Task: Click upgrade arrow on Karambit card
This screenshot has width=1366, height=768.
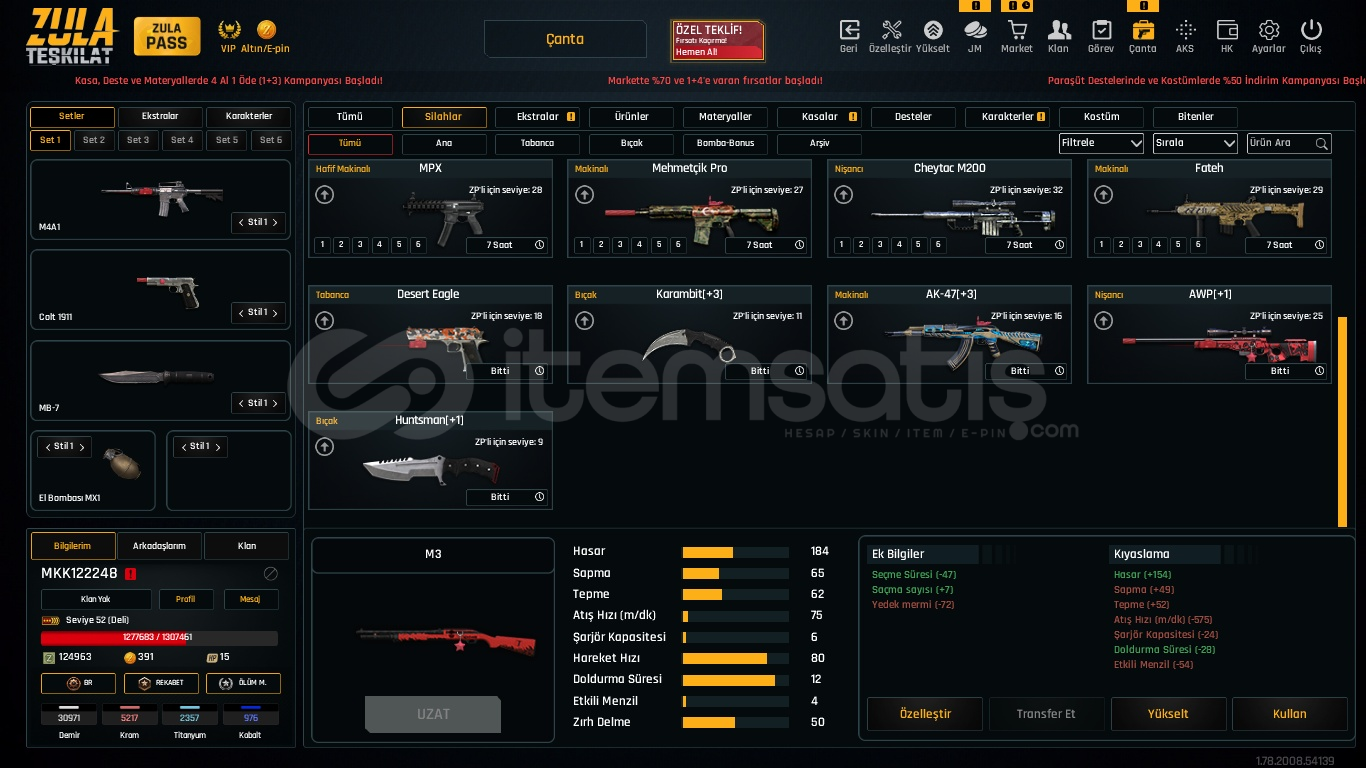Action: coord(584,321)
